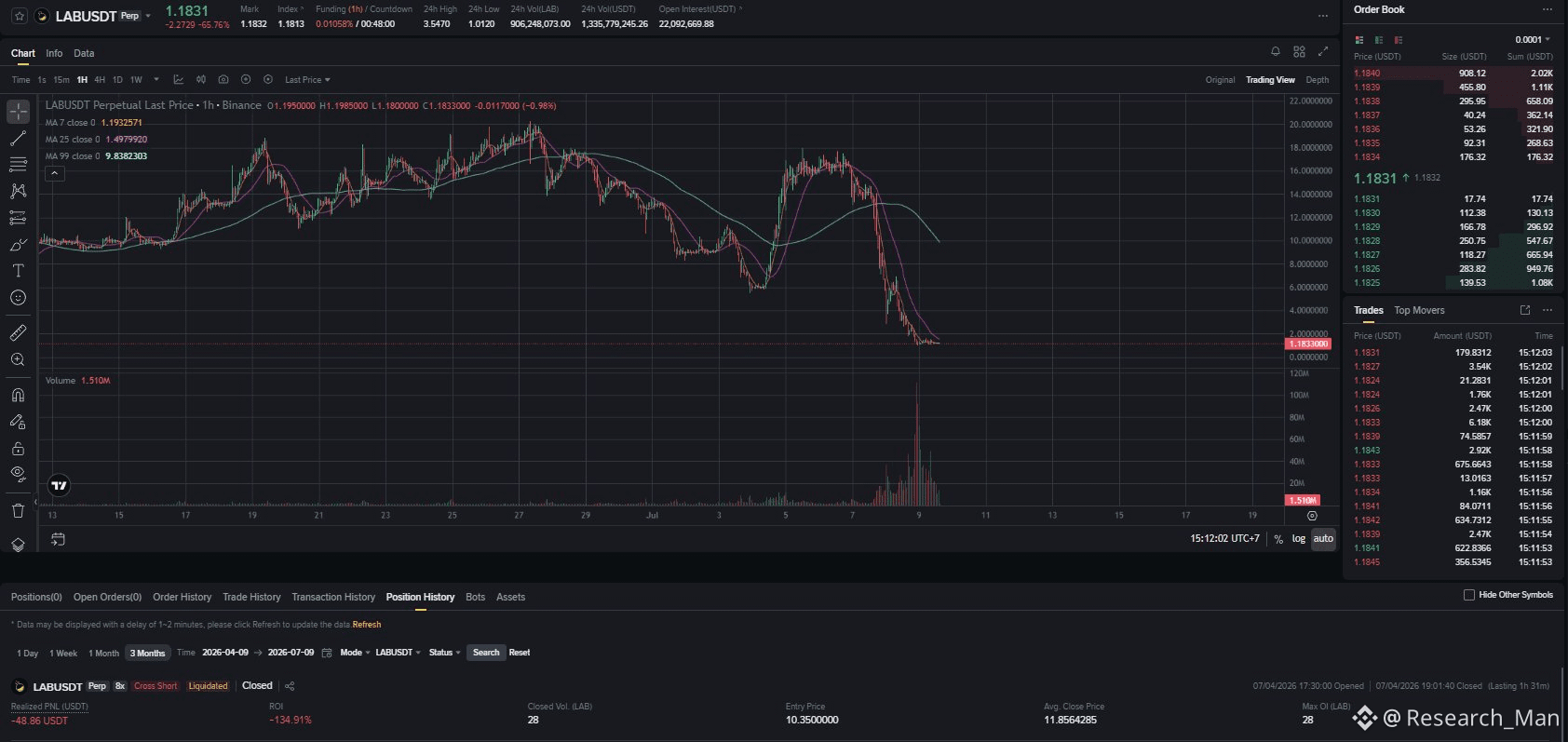1568x742 pixels.
Task: Add LABUSDT to favorites with star icon
Action: click(x=20, y=16)
